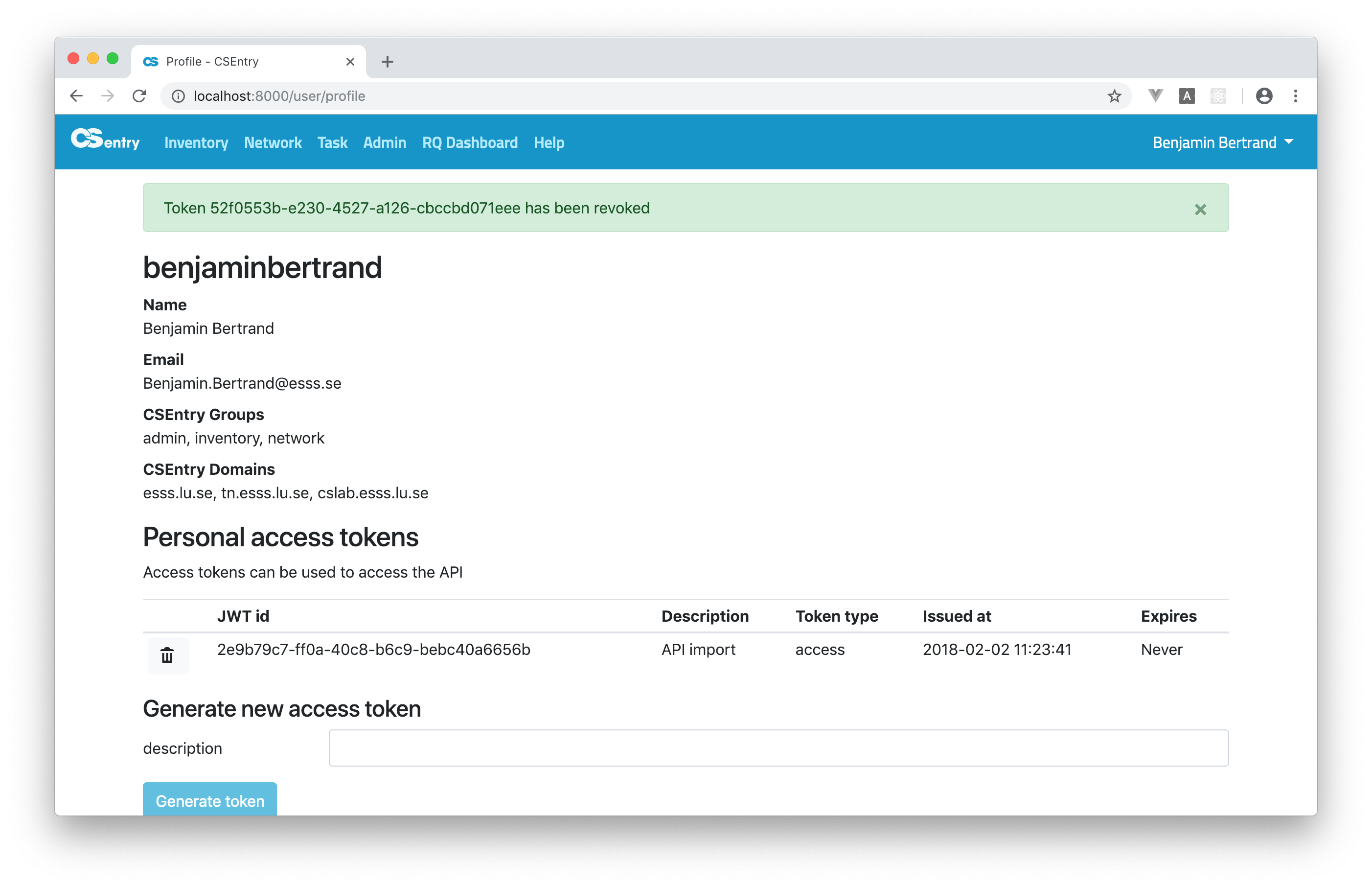This screenshot has width=1372, height=888.
Task: Bookmark this page with the star icon
Action: tap(1114, 96)
